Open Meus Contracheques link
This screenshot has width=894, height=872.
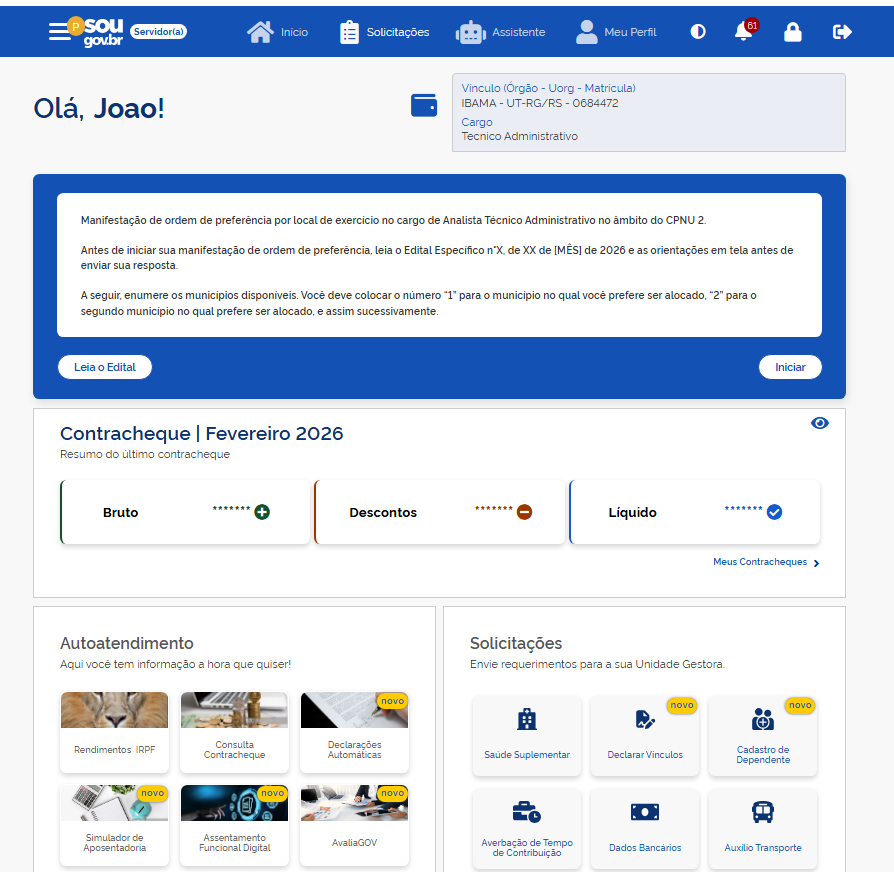760,562
